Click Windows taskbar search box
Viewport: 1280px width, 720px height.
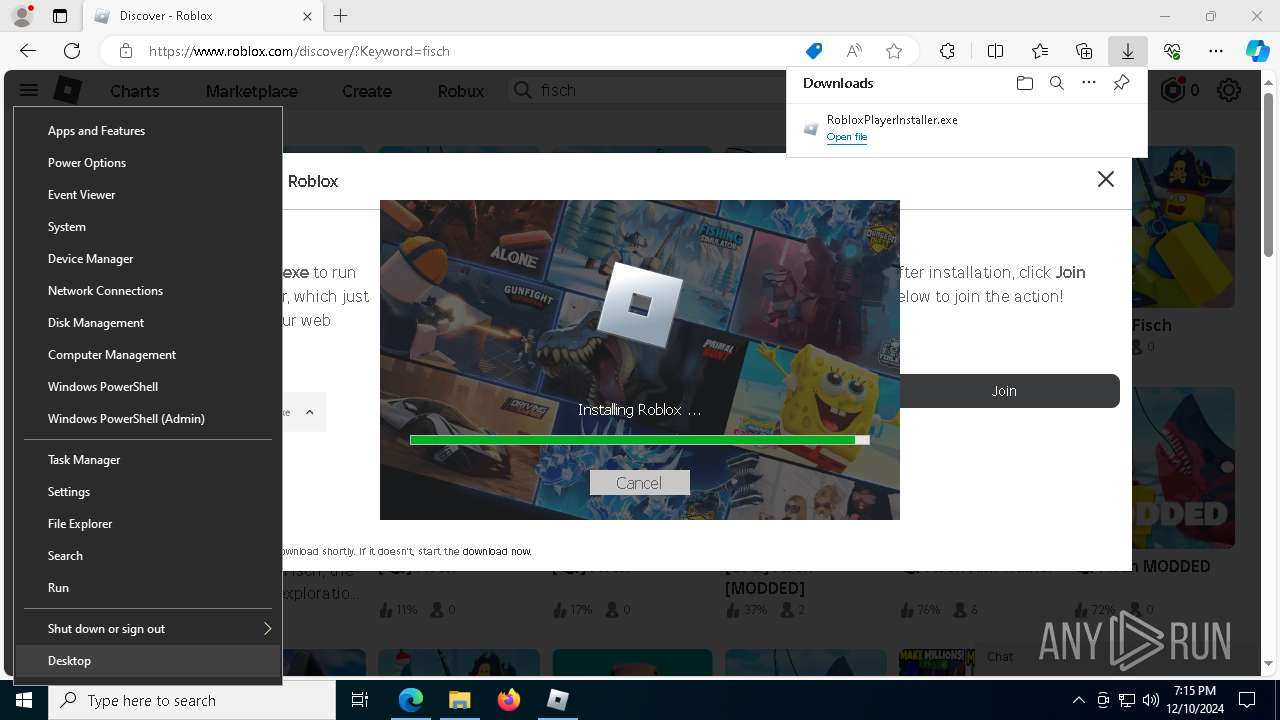[x=192, y=700]
